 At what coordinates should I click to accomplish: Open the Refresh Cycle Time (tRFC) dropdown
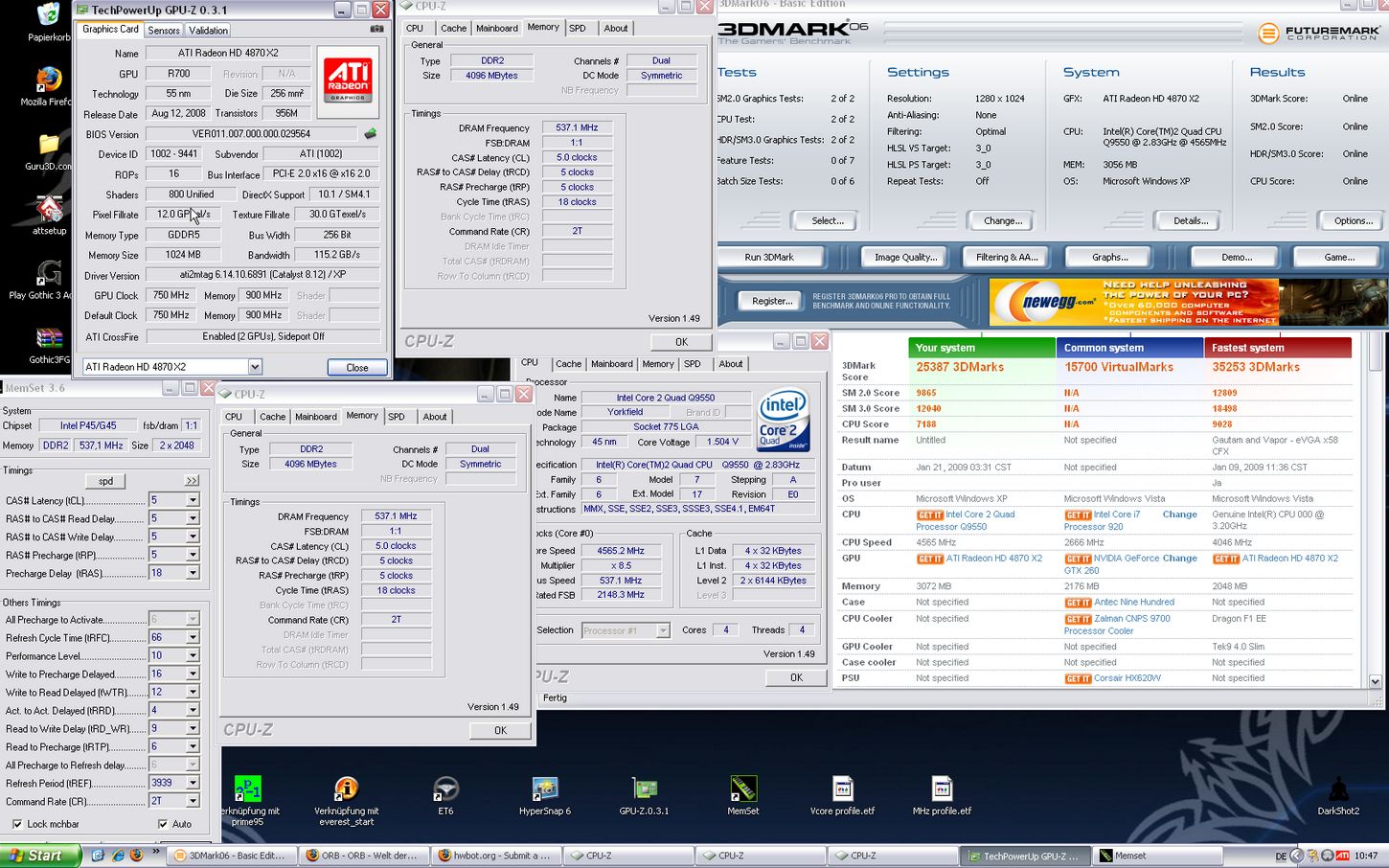[193, 637]
